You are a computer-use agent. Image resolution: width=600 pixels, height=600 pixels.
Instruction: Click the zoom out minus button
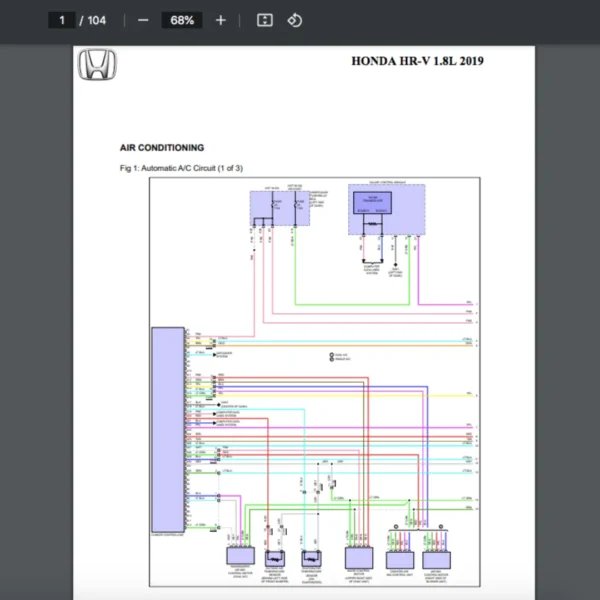click(143, 20)
